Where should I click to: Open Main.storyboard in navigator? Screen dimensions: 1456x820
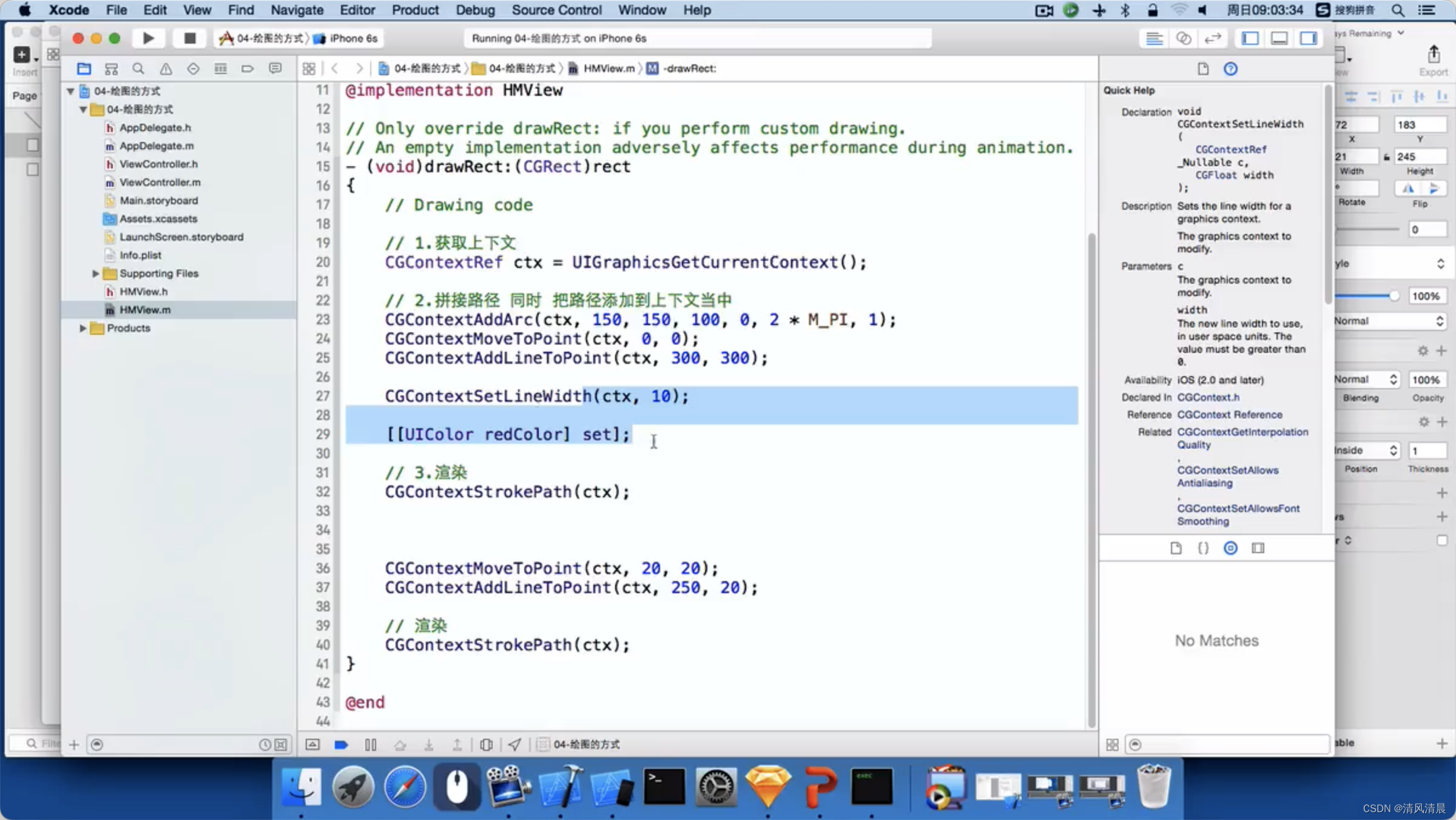[x=158, y=200]
